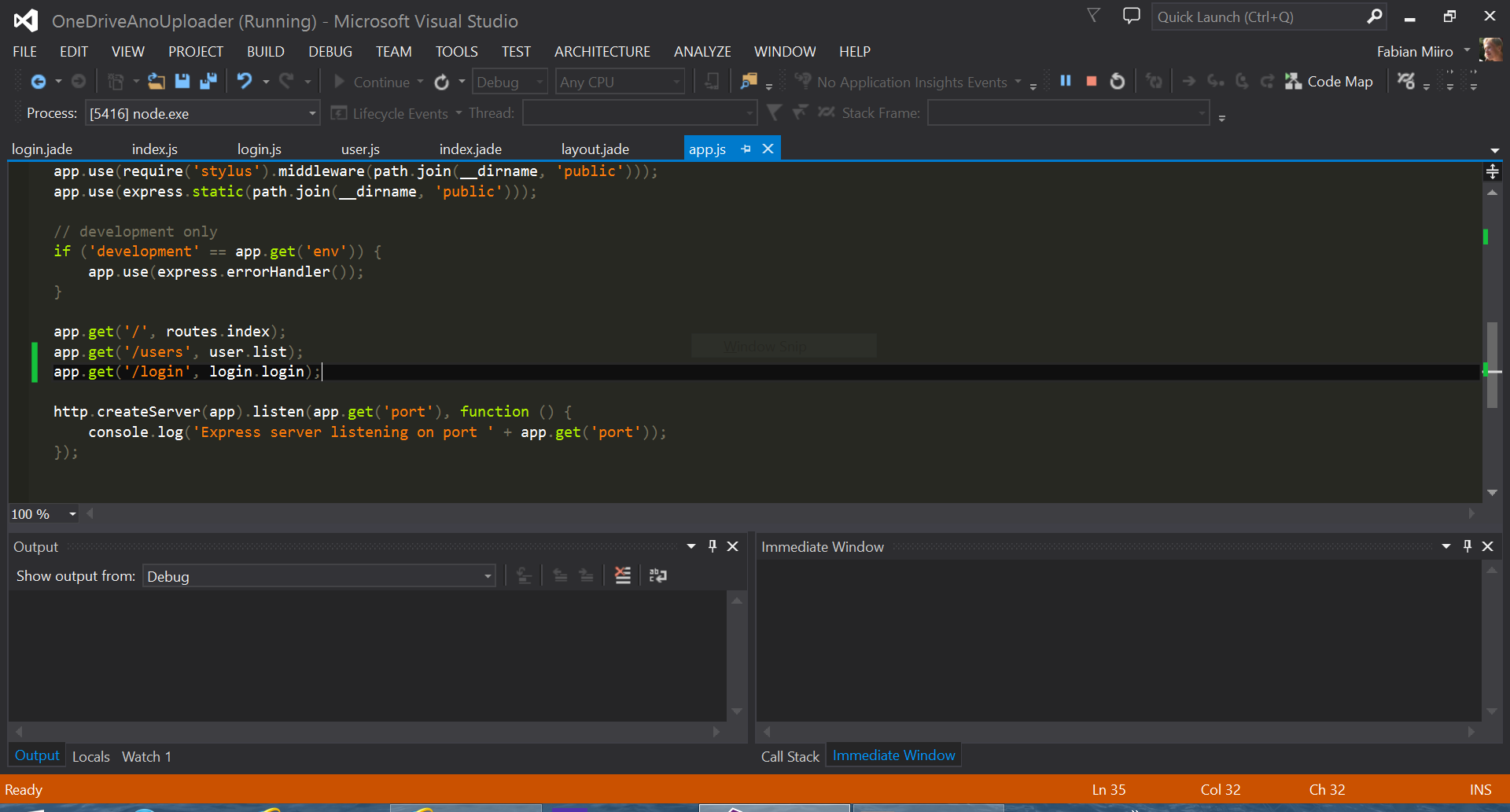1510x812 pixels.
Task: Open the Undo history dropdown arrow
Action: (266, 82)
